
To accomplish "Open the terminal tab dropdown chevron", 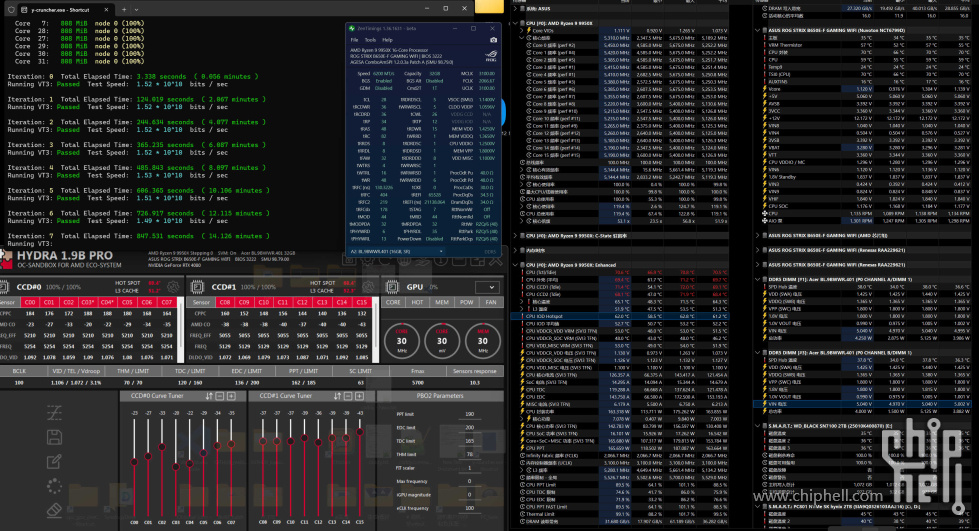I will [x=136, y=9].
